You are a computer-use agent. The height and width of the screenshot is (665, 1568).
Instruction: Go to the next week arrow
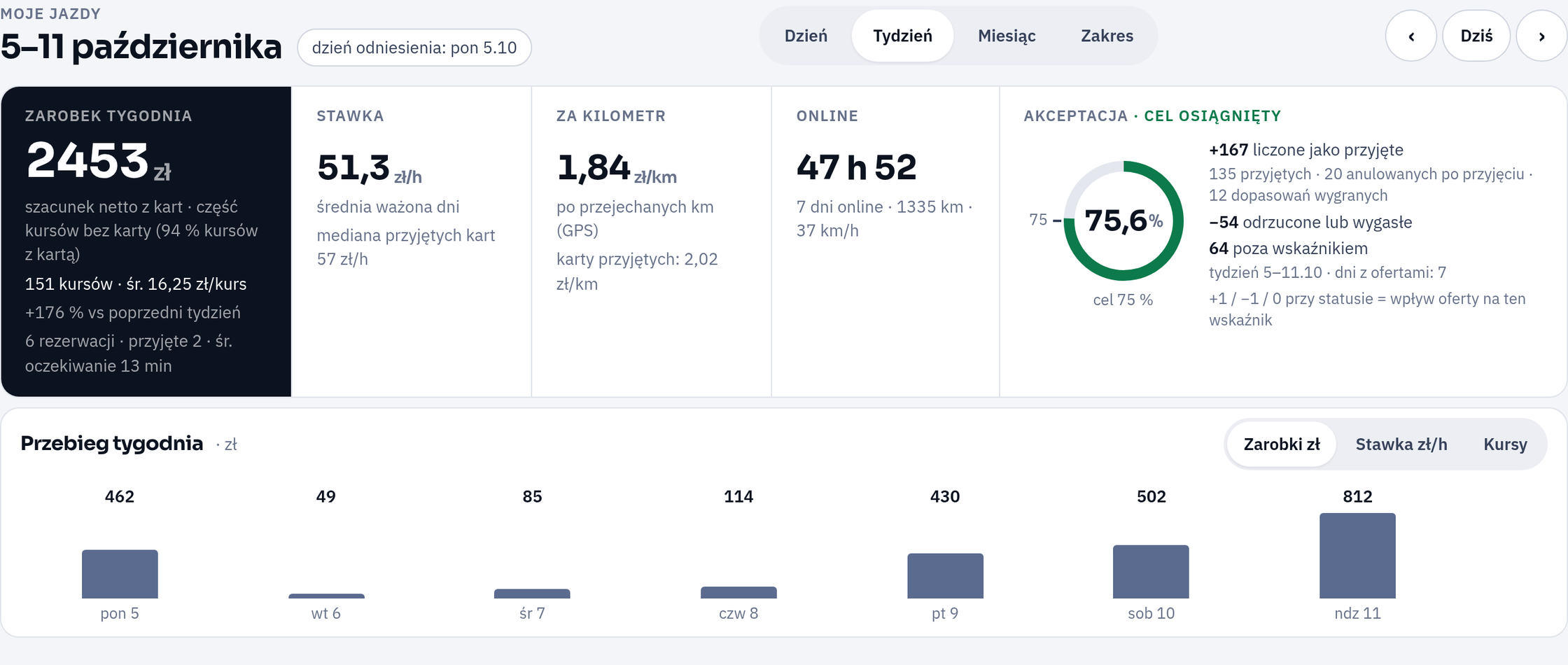click(1541, 36)
